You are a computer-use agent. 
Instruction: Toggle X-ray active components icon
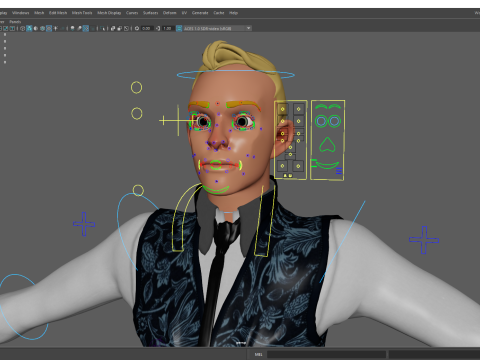click(x=120, y=28)
